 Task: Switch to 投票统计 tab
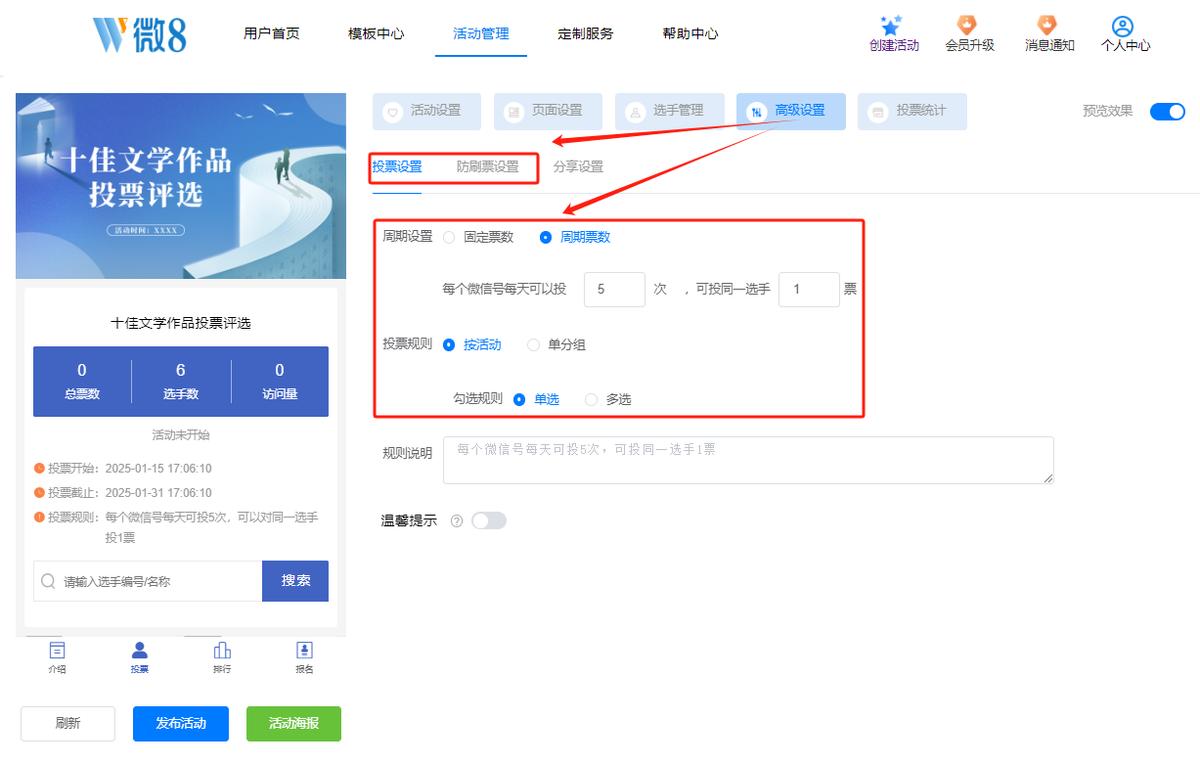[x=913, y=111]
